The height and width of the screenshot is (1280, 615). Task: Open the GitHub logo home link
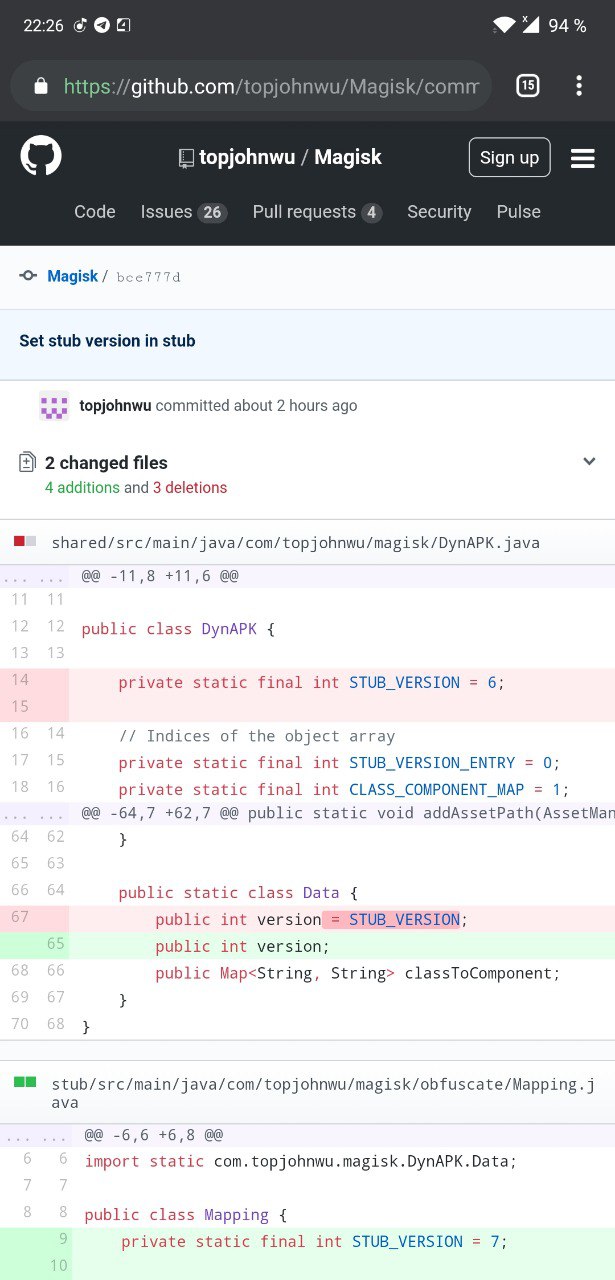coord(41,157)
